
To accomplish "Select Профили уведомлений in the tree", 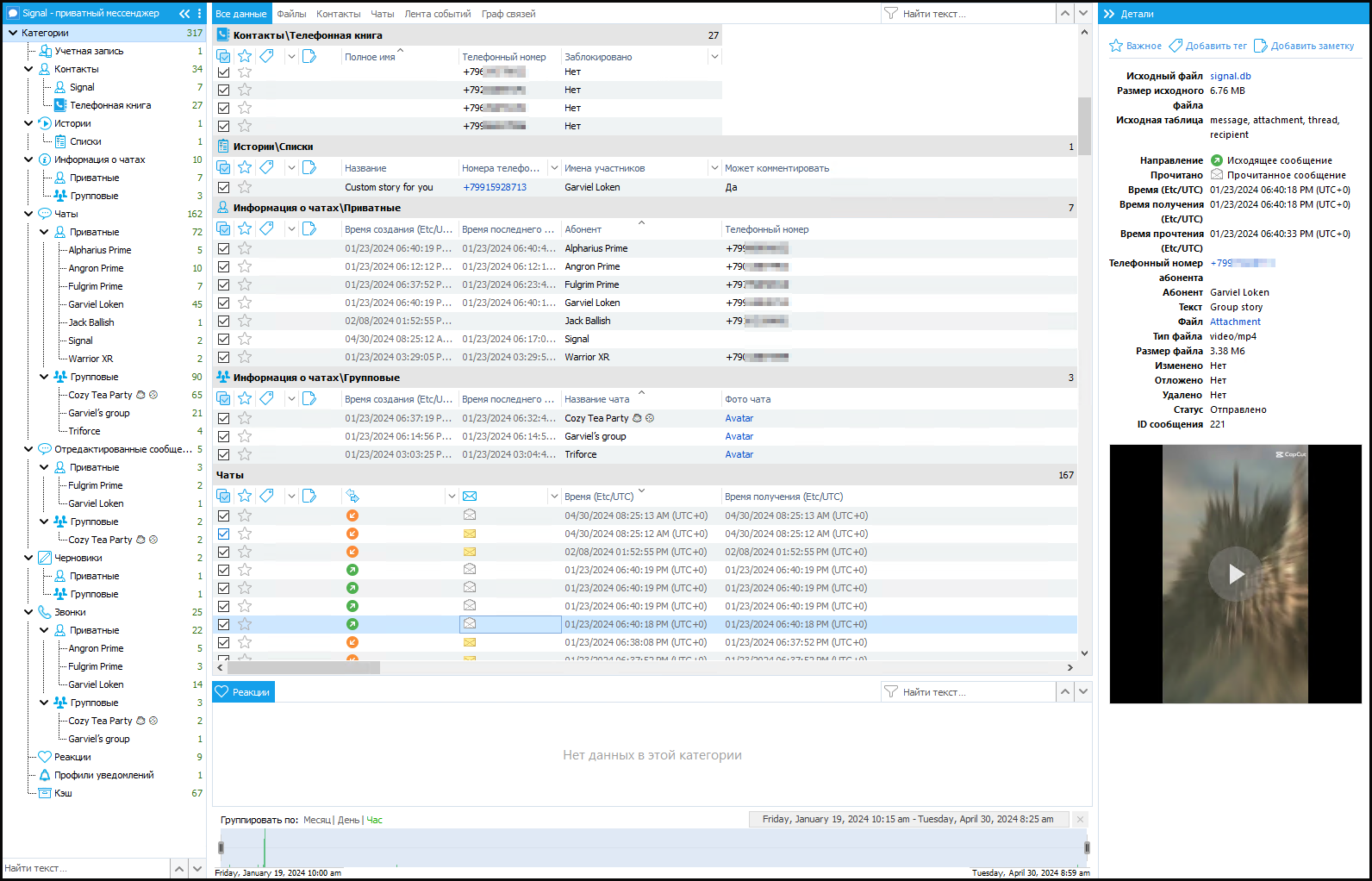I will (x=104, y=775).
